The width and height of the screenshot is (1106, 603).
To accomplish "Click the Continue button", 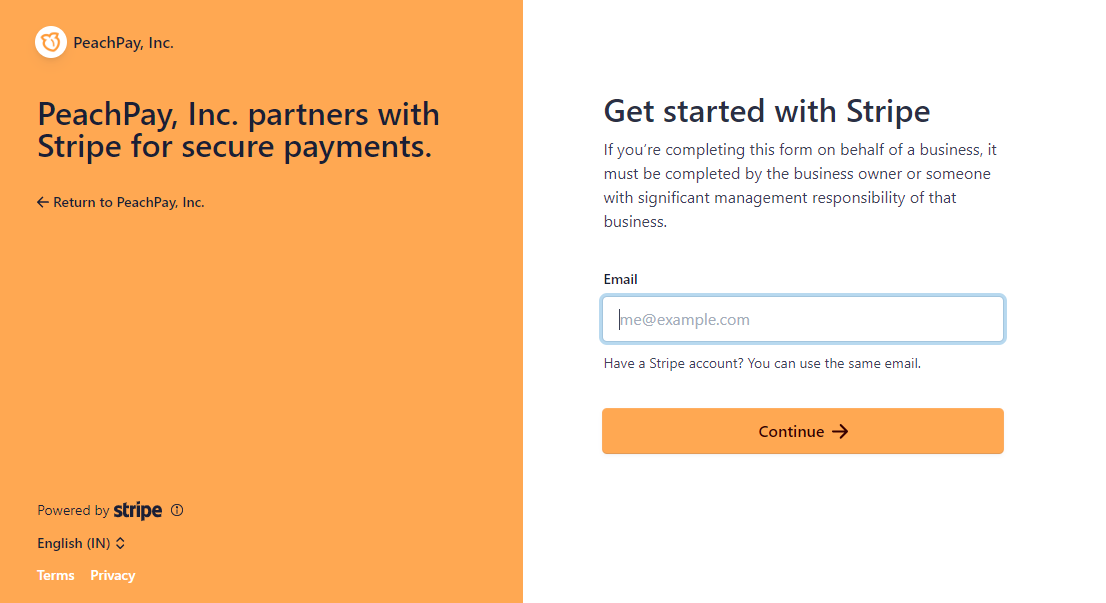I will point(803,431).
